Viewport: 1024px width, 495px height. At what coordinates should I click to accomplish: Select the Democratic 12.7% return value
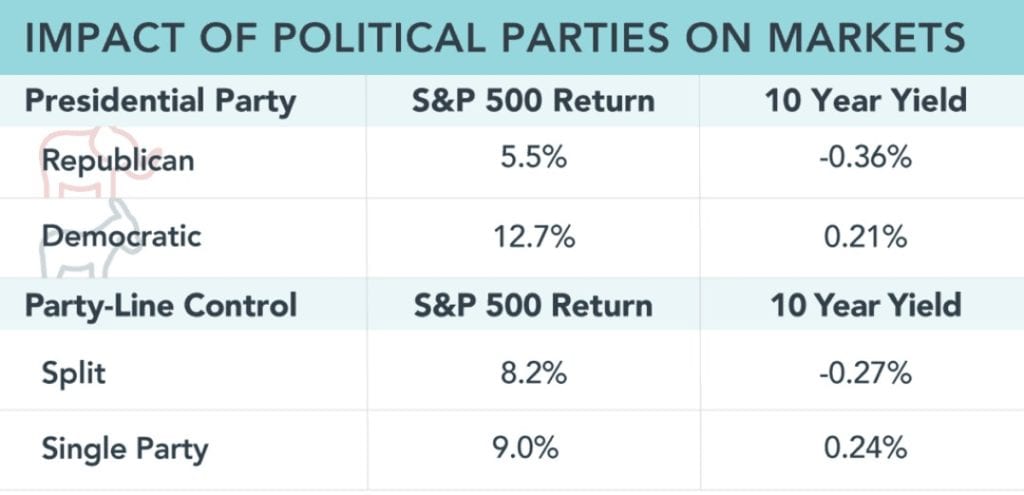534,236
